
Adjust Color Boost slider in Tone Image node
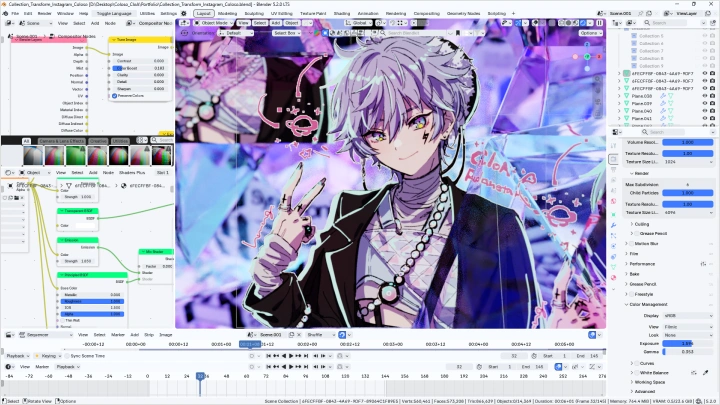139,68
